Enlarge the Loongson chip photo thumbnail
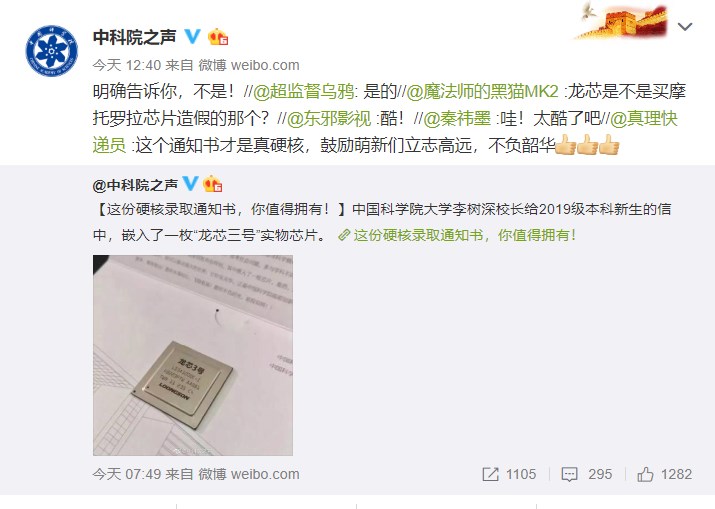Viewport: 715px width, 509px height. point(193,355)
